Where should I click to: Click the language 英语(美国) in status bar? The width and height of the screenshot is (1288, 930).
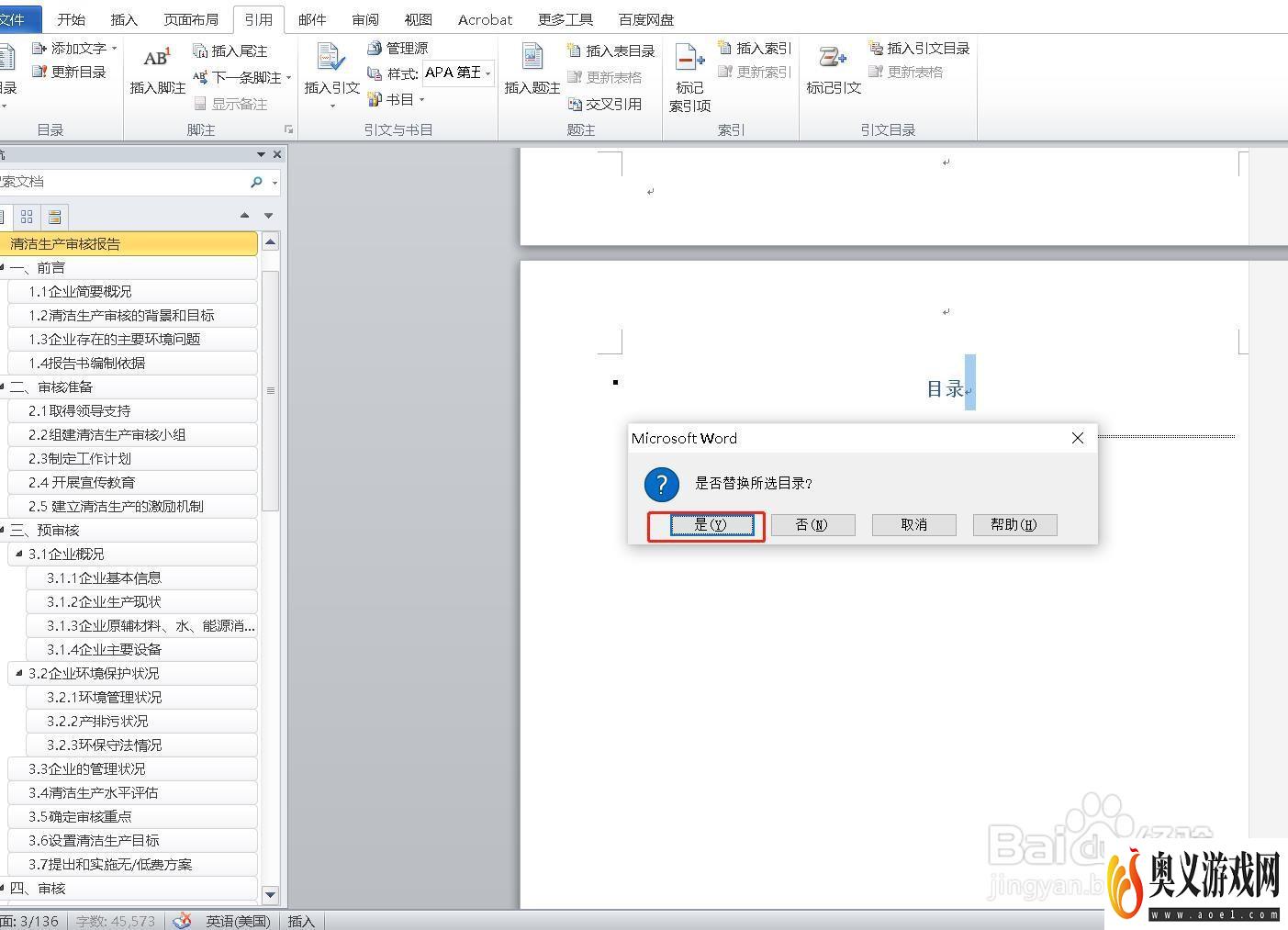[238, 921]
